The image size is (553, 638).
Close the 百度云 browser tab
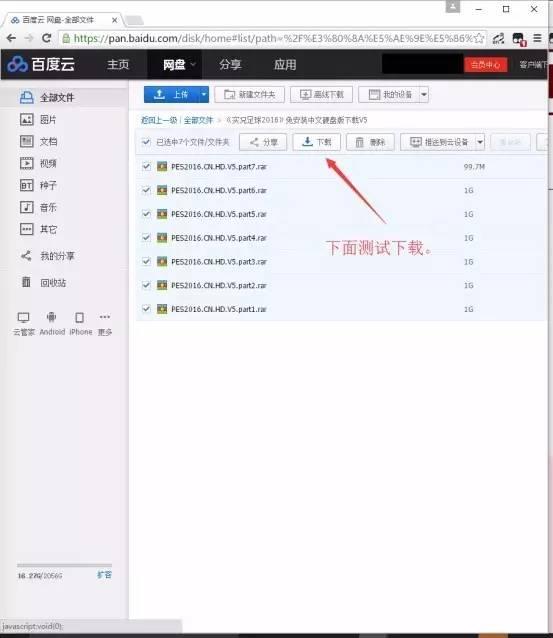[115, 20]
